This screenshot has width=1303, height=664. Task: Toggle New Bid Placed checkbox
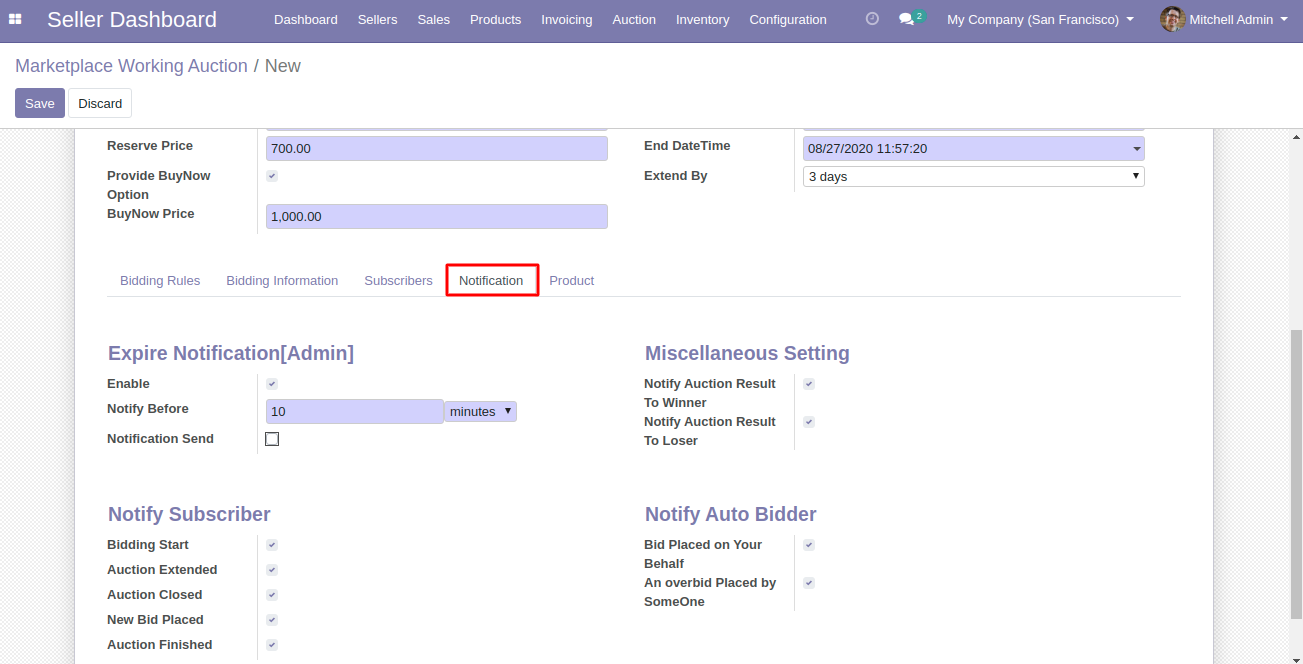272,620
